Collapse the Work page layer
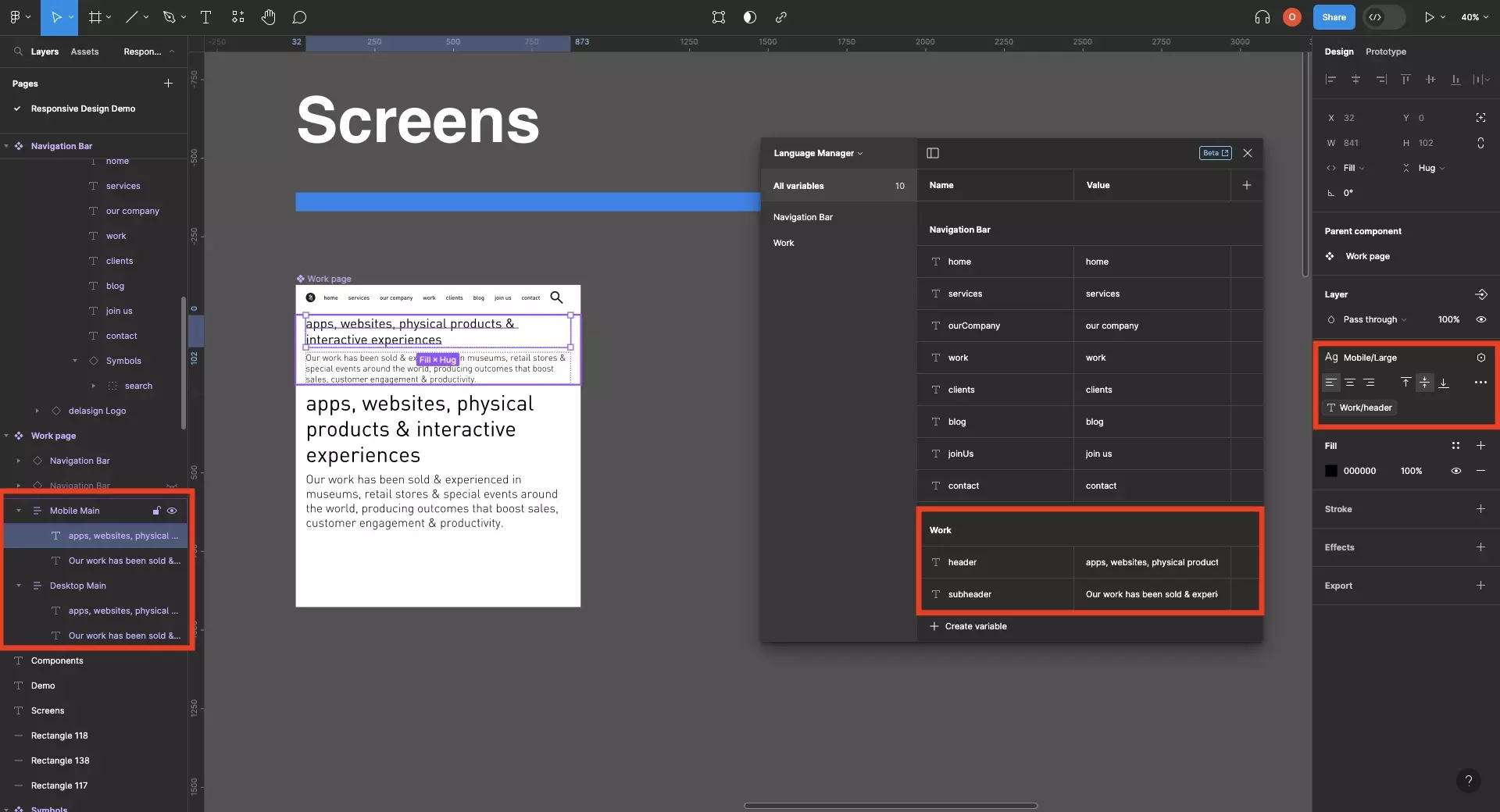 coord(6,436)
